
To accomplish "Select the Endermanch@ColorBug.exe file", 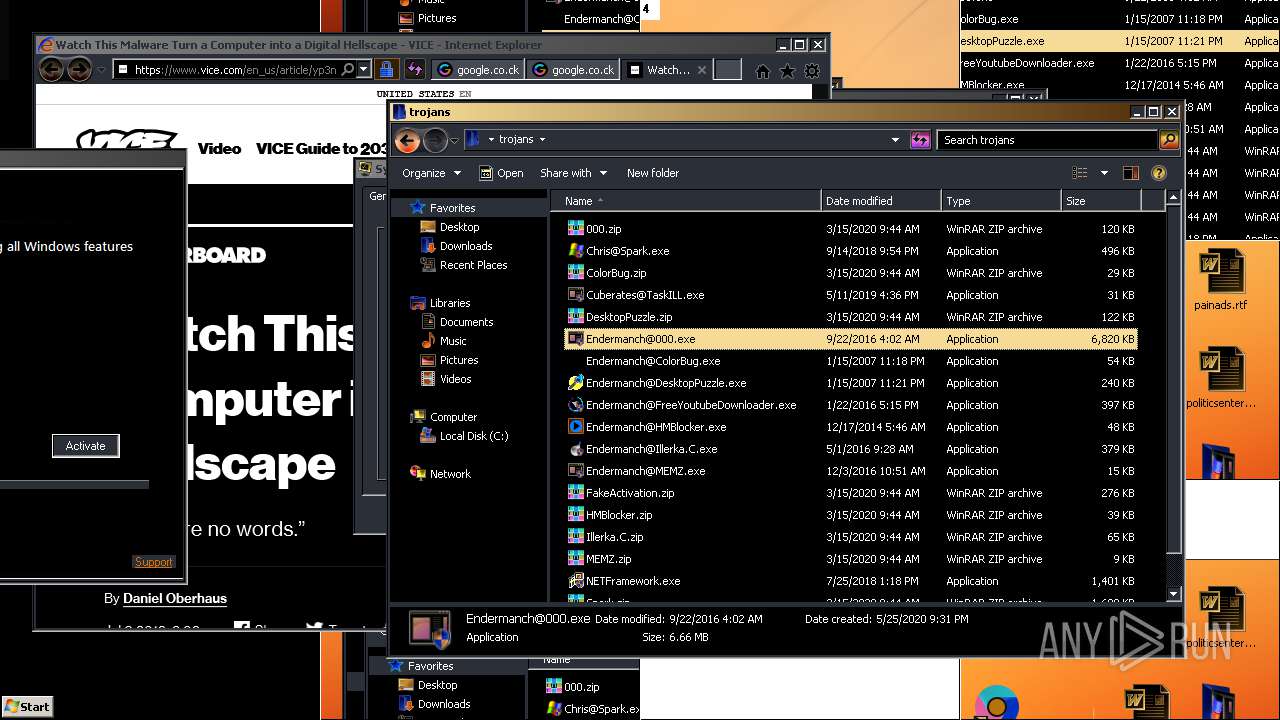I will pyautogui.click(x=850, y=361).
